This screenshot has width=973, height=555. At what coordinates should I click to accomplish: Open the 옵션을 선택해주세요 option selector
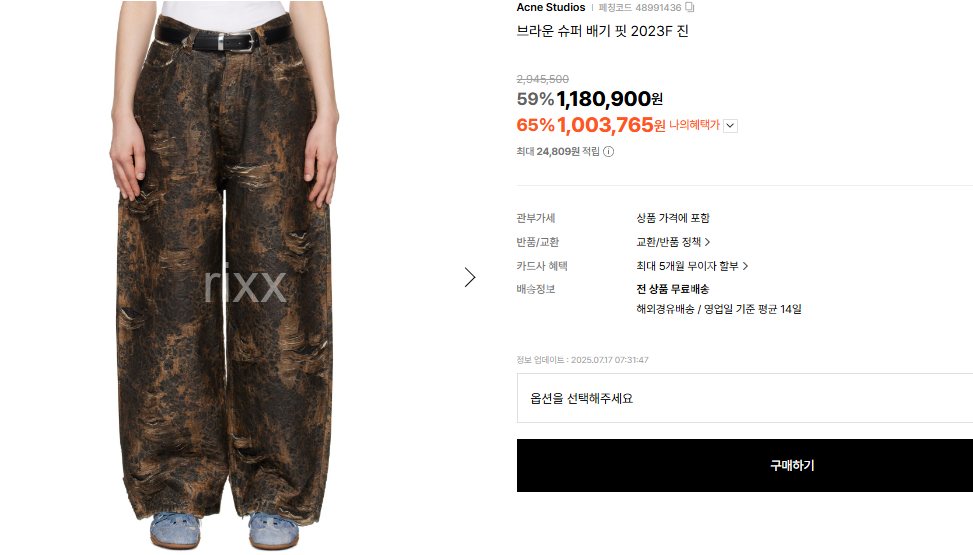tap(745, 398)
